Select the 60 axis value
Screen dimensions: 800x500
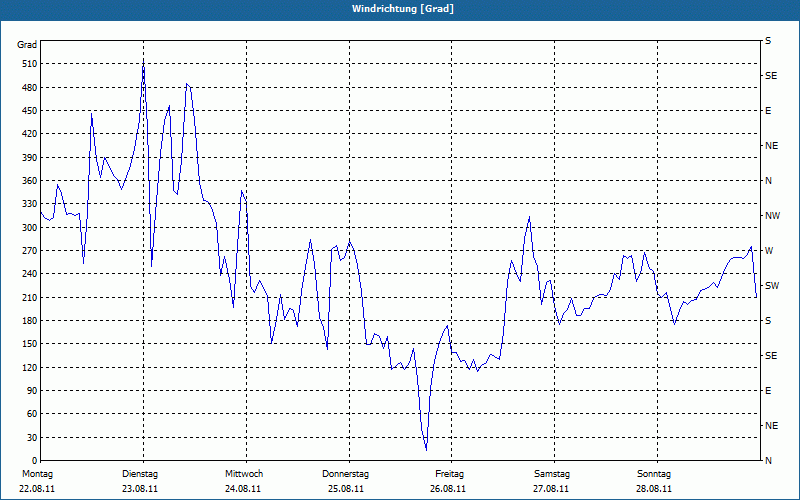(x=32, y=414)
